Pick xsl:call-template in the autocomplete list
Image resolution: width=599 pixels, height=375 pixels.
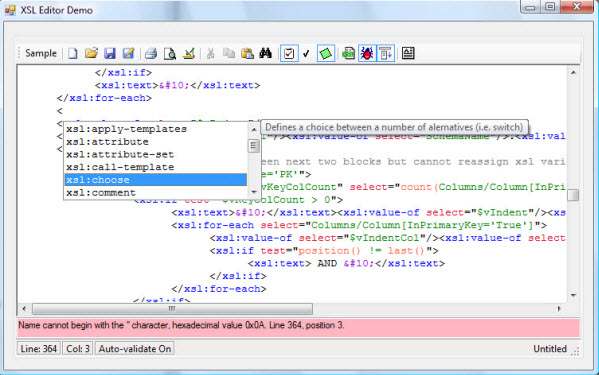point(155,167)
